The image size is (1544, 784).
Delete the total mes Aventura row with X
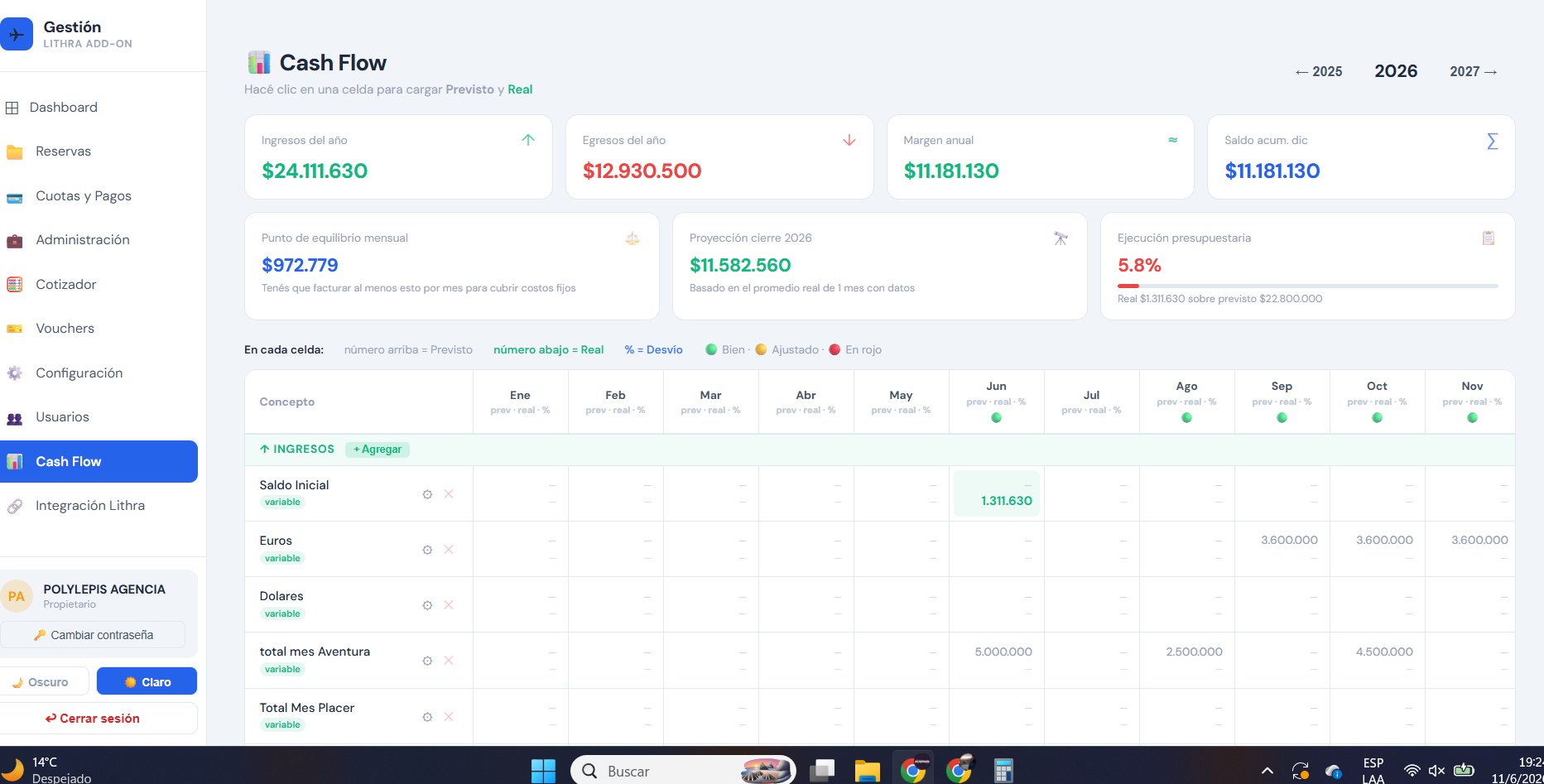point(449,661)
